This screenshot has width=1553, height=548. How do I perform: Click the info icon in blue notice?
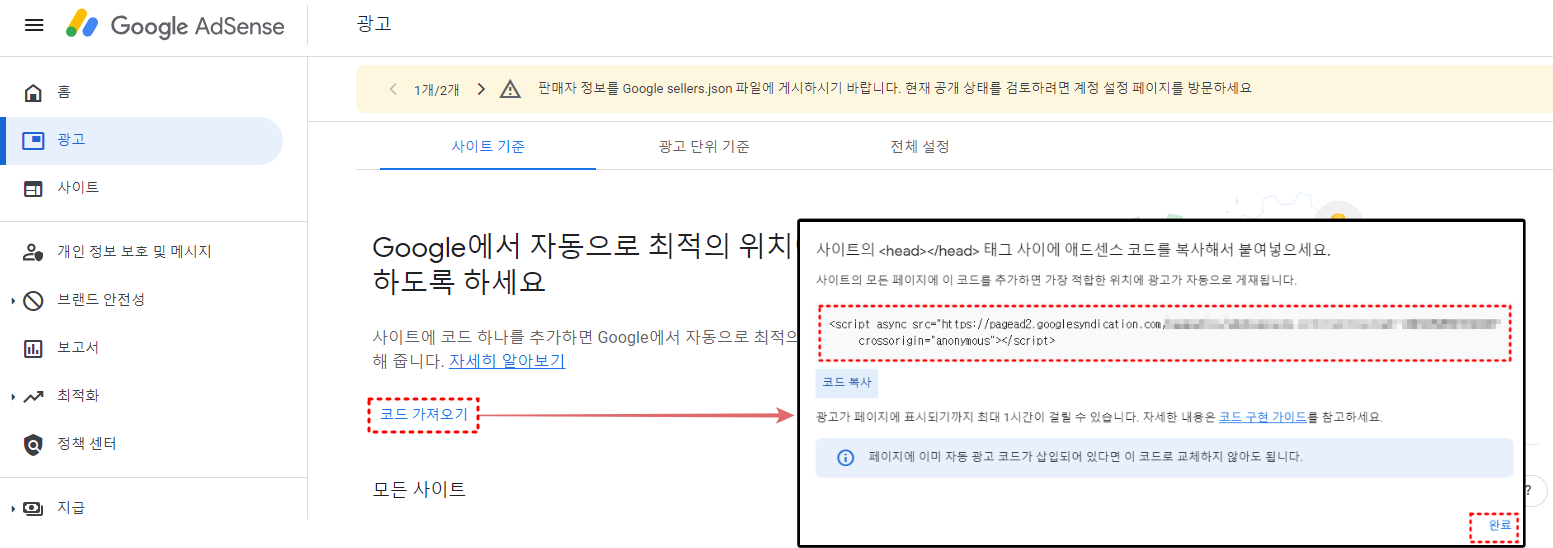845,458
